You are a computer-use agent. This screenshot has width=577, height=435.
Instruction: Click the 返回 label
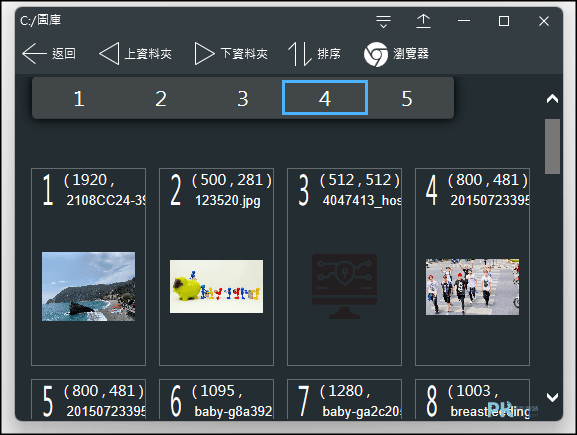click(64, 54)
